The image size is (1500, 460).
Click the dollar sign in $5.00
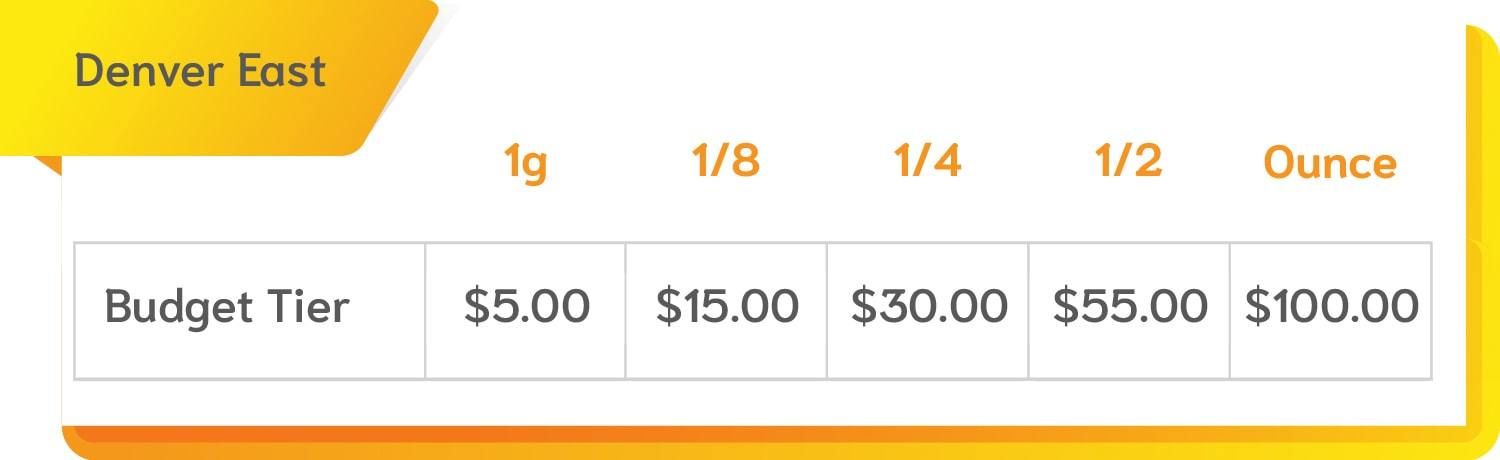pyautogui.click(x=478, y=306)
